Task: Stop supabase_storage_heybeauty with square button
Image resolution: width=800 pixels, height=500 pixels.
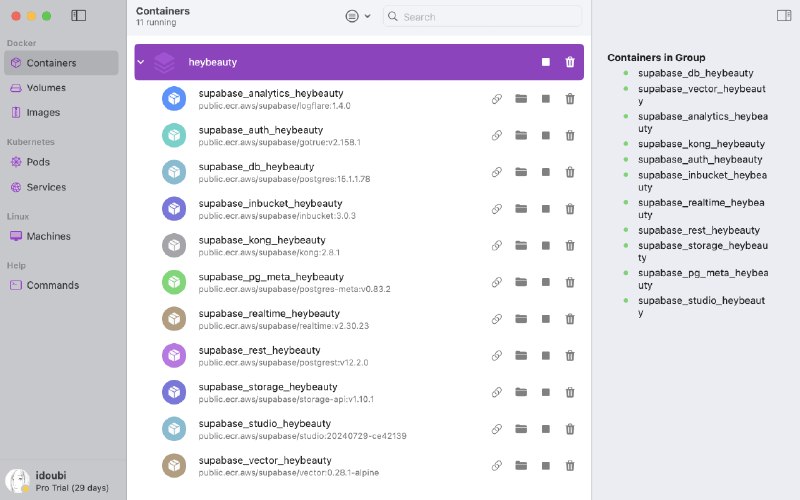Action: [x=545, y=392]
